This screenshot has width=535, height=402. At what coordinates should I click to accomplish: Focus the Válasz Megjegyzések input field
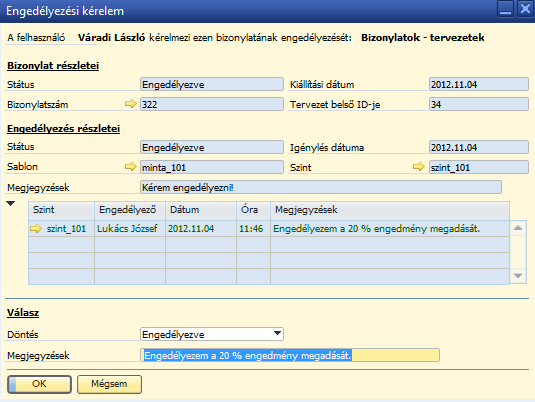pos(290,355)
